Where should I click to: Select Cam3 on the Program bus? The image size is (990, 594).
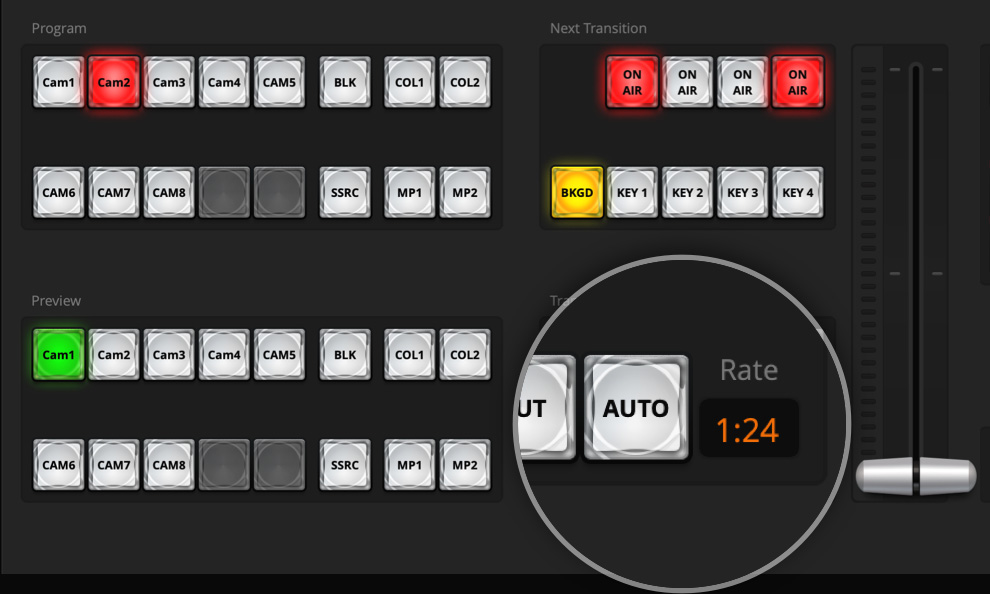point(169,82)
